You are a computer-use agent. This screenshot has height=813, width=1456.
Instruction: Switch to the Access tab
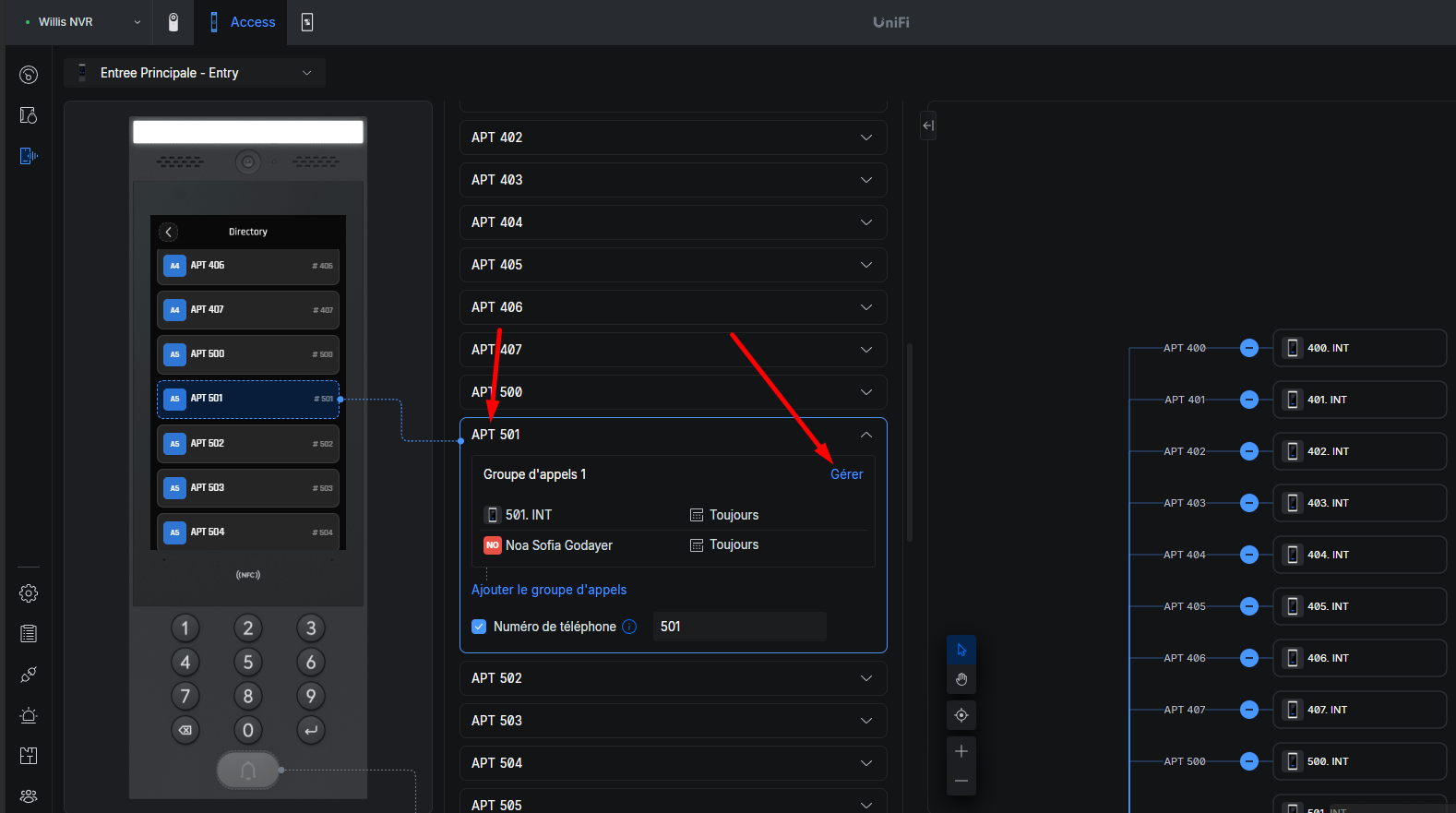tap(243, 22)
